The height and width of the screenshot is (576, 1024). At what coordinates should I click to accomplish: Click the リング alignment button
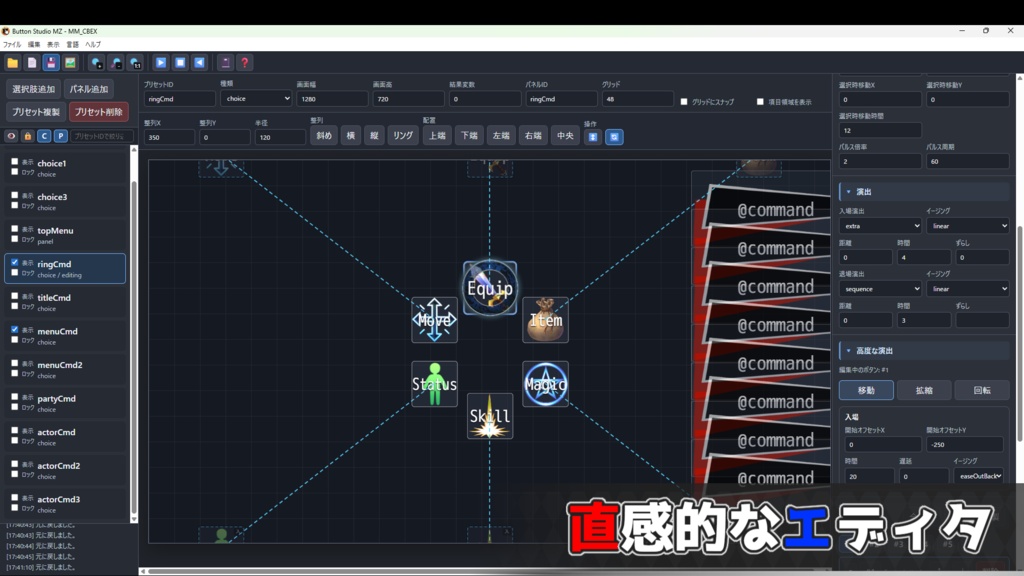[403, 136]
